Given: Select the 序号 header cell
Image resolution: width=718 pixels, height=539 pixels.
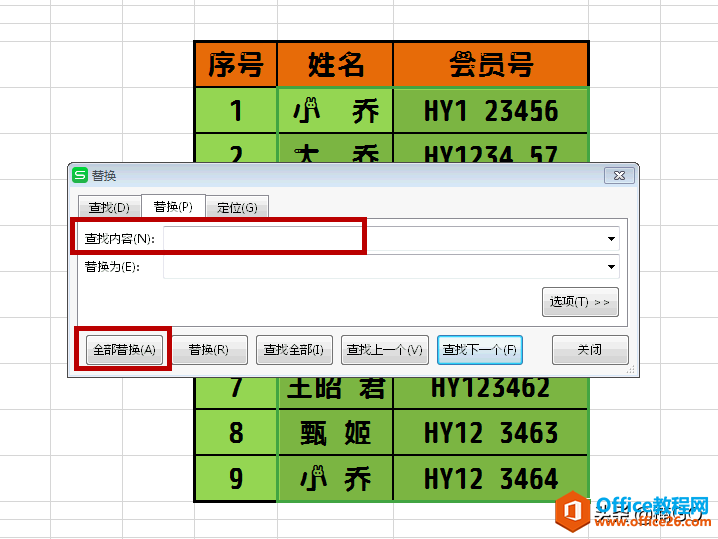Looking at the screenshot, I should click(236, 65).
